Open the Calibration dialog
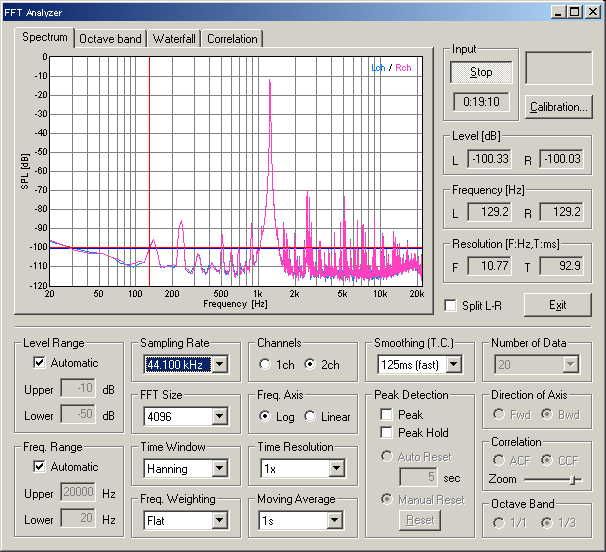Viewport: 606px width, 552px height. tap(559, 107)
